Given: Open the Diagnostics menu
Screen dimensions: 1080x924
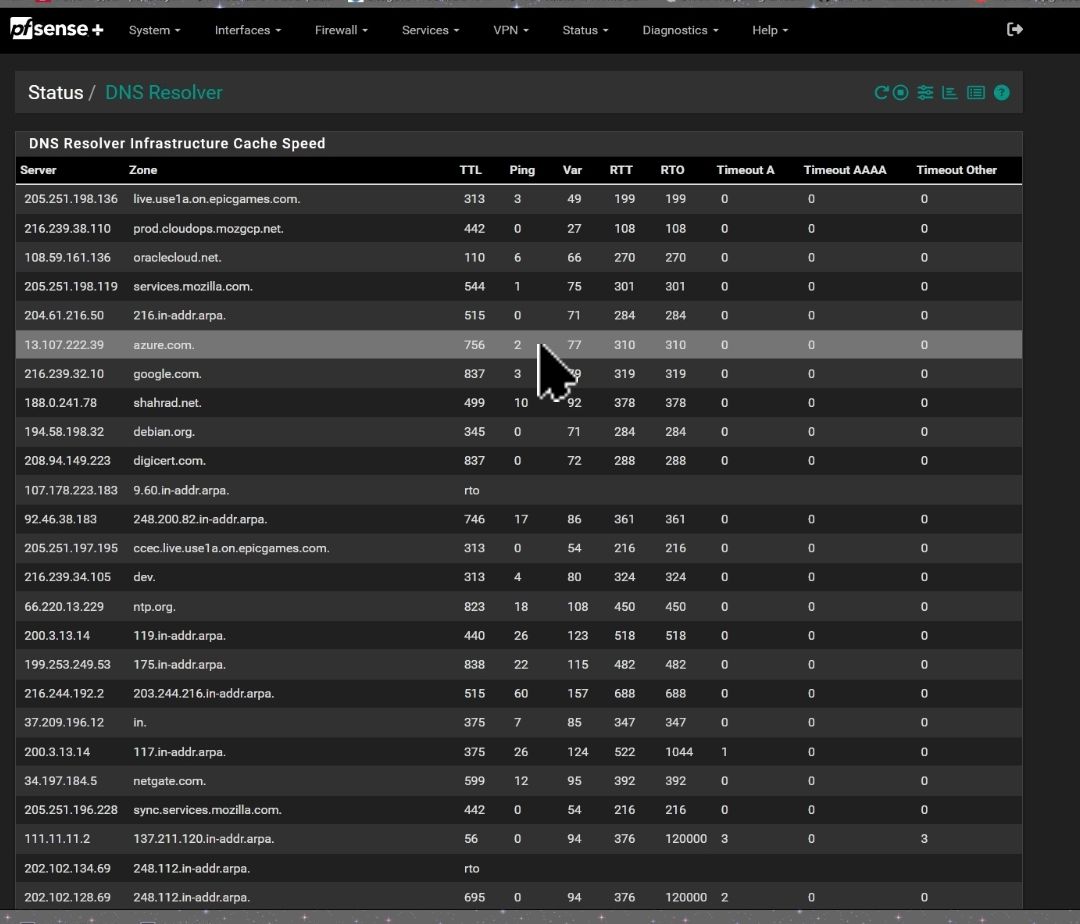Looking at the screenshot, I should click(681, 30).
